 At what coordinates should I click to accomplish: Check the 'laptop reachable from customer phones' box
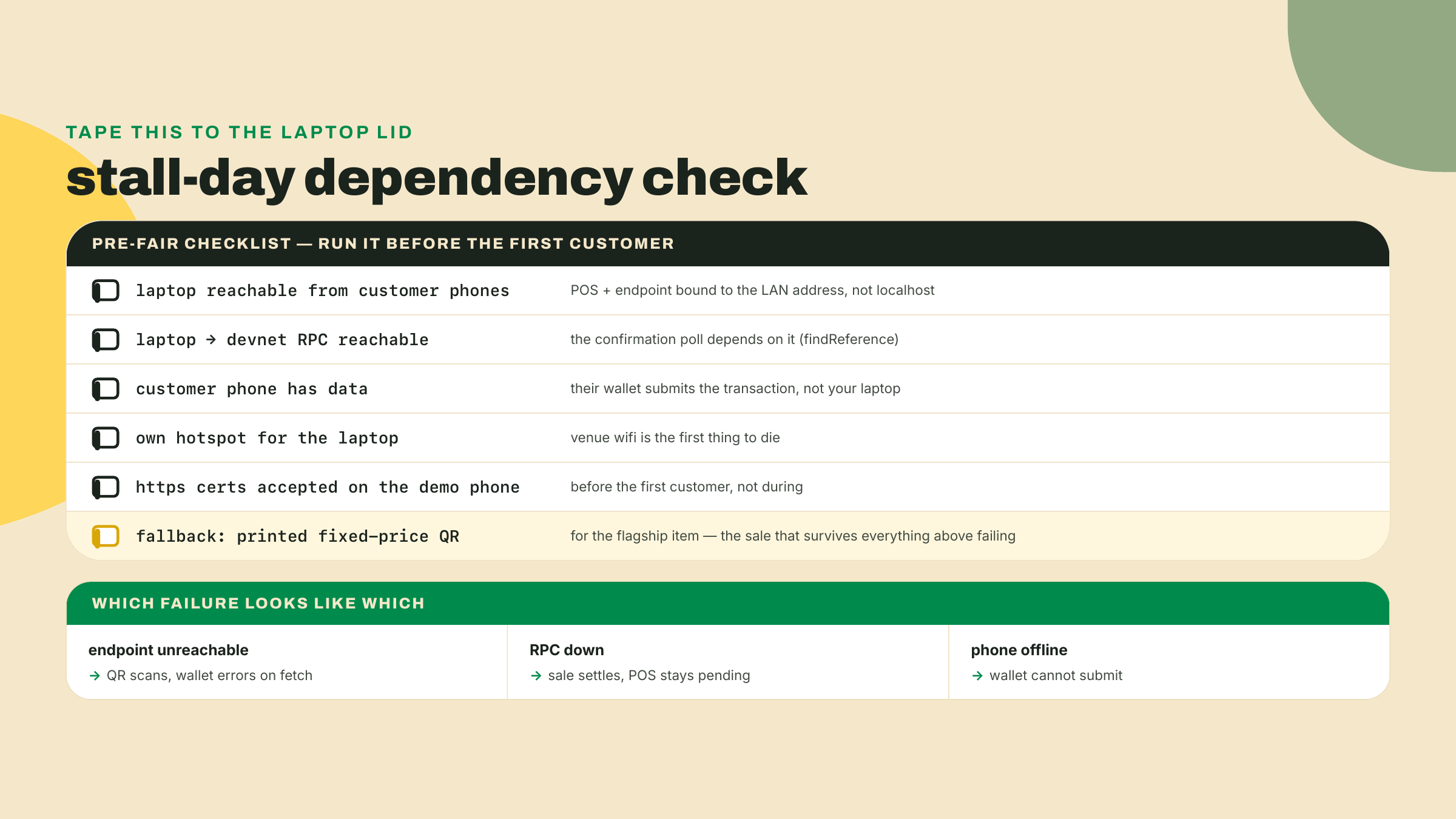[x=106, y=291]
